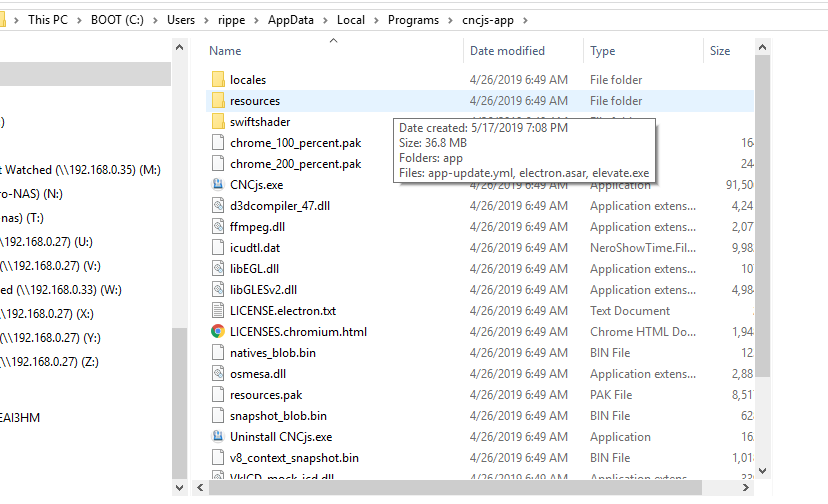Click file list vertical scroll down arrow
Image resolution: width=828 pixels, height=504 pixels.
[x=762, y=470]
